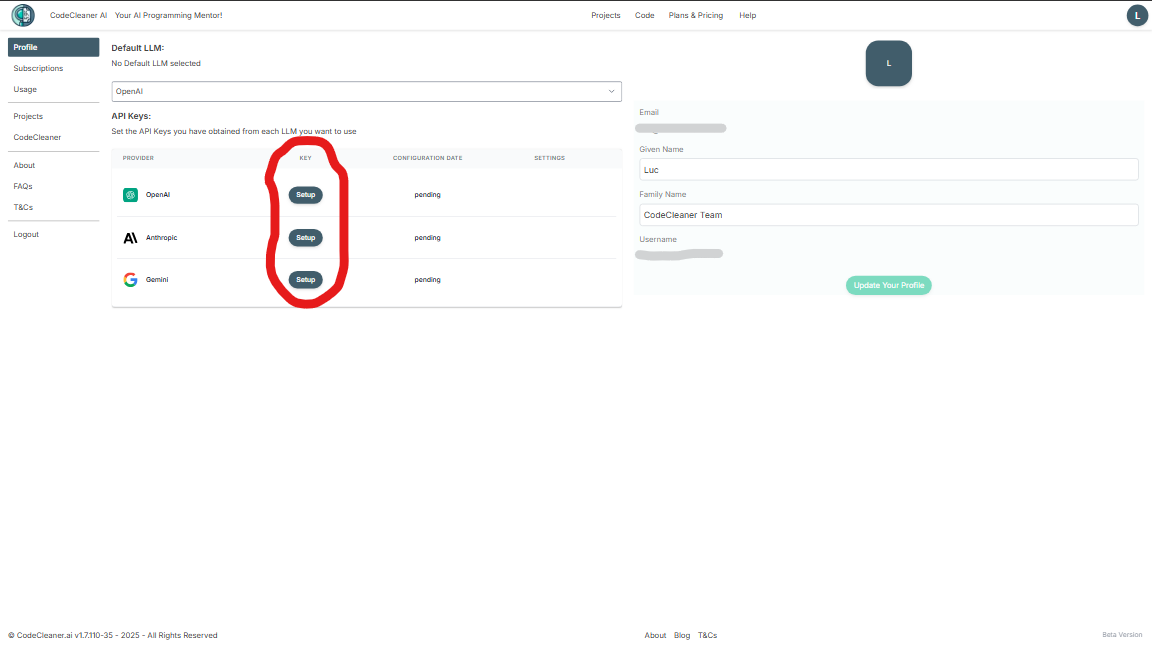Screen dimensions: 1152x649
Task: Open Projects in the sidebar
Action: (x=28, y=116)
